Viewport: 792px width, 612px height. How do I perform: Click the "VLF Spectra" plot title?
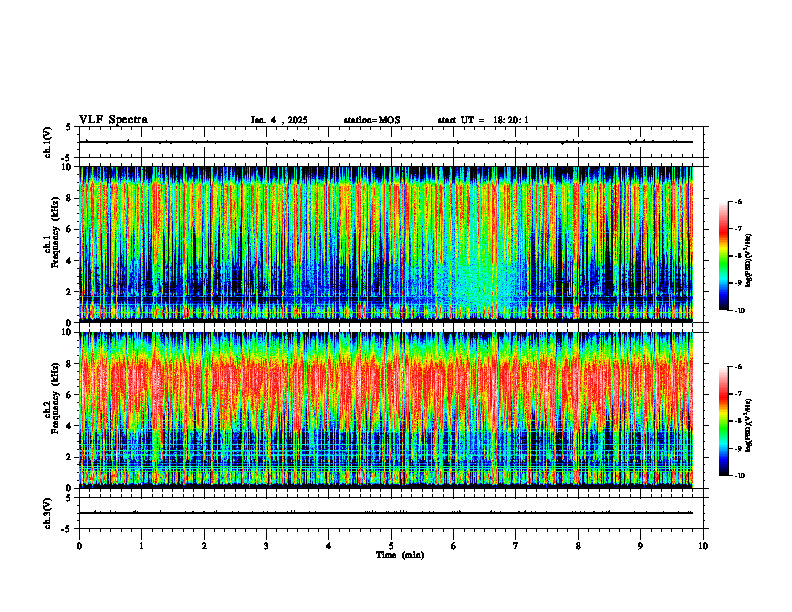point(113,120)
